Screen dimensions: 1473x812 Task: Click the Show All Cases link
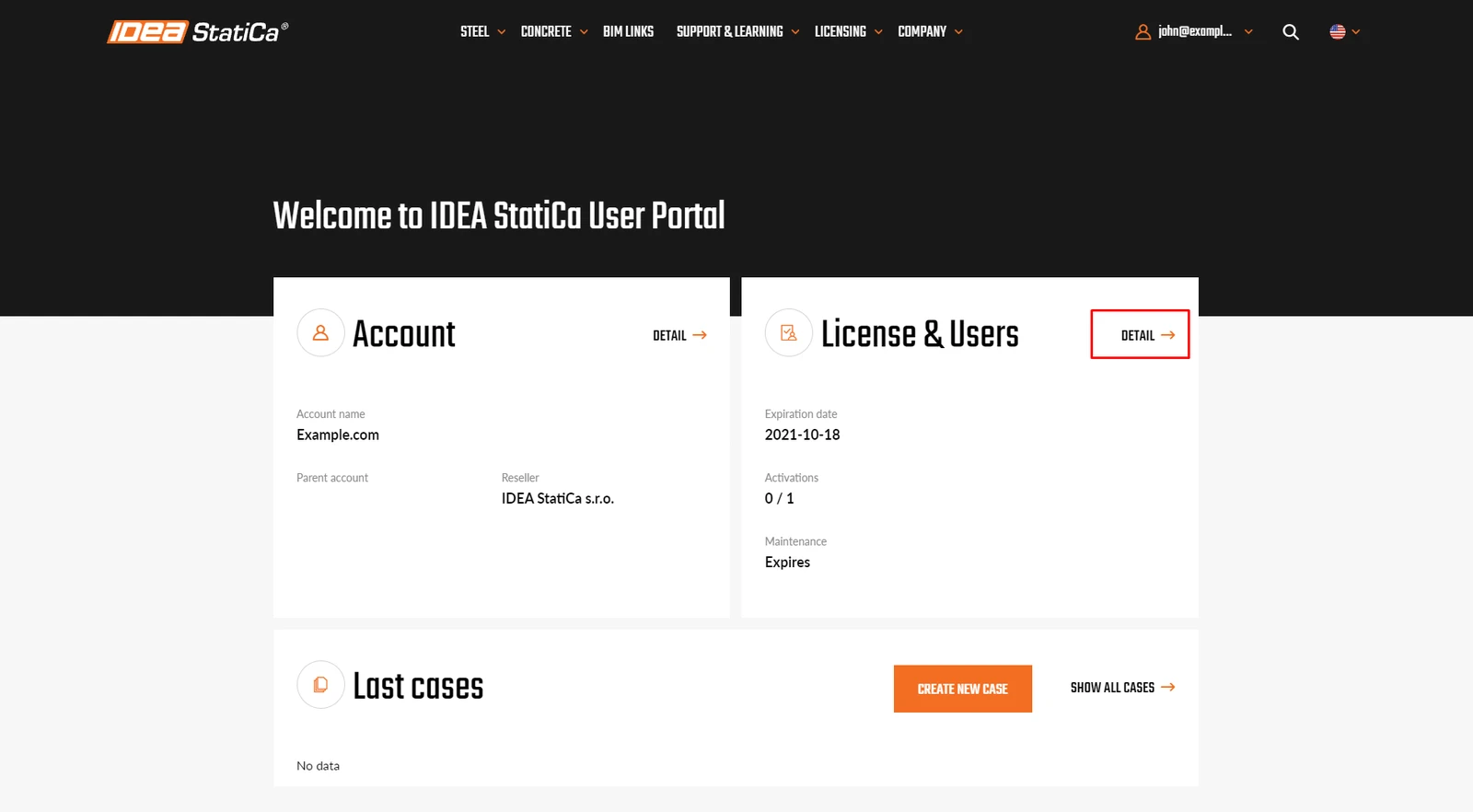tap(1122, 688)
